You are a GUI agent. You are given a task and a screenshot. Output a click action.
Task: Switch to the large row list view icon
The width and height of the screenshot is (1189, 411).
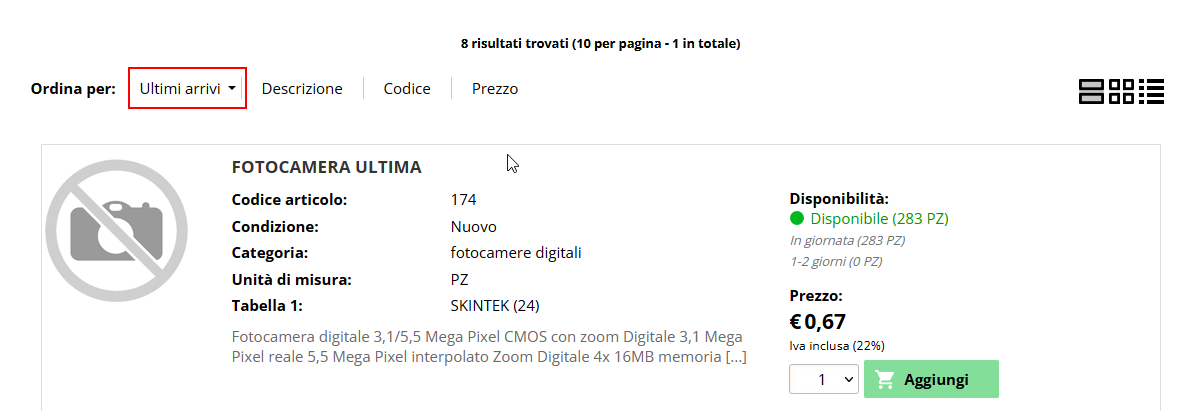tap(1091, 91)
